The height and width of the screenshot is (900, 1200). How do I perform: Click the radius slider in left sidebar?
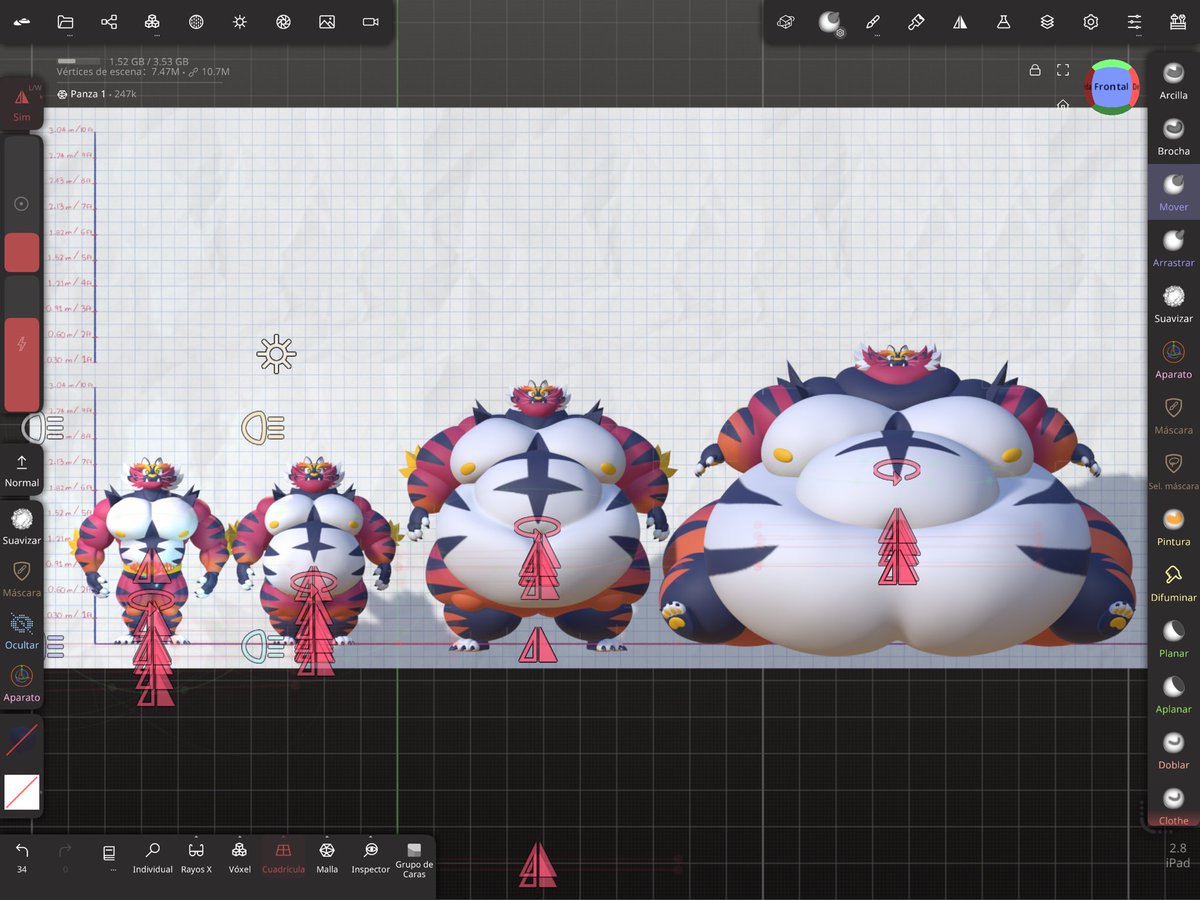(x=22, y=204)
